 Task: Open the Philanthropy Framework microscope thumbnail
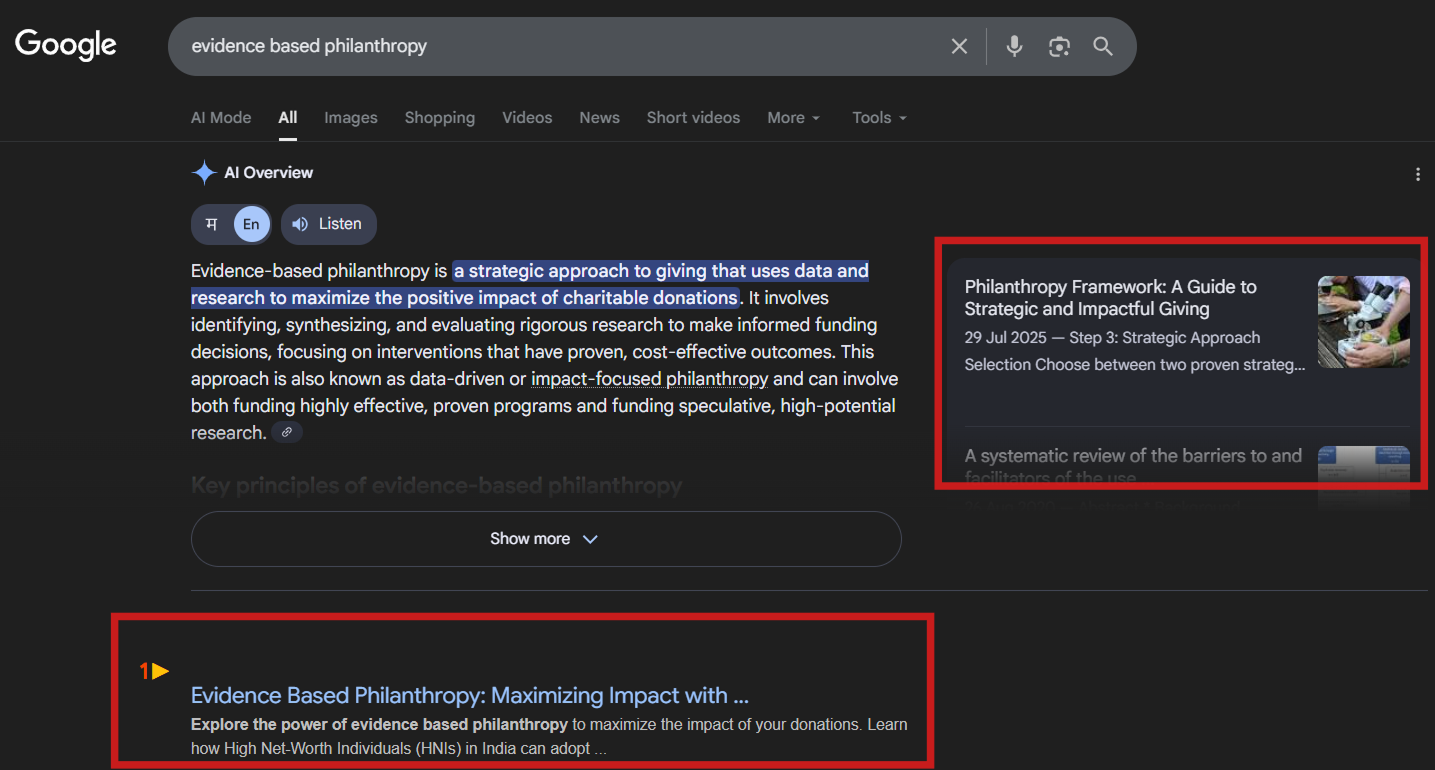pos(1363,321)
